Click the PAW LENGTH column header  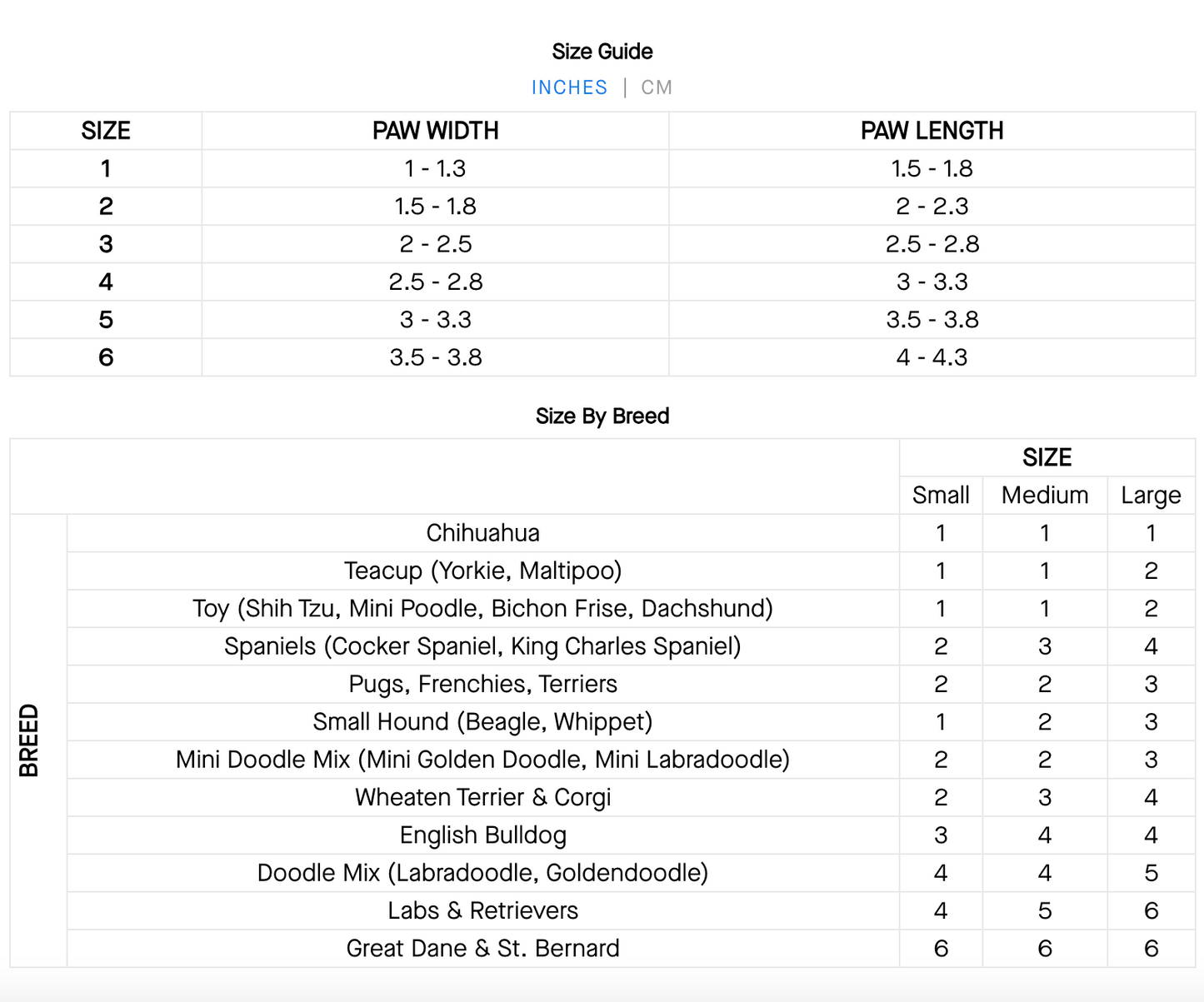click(932, 131)
